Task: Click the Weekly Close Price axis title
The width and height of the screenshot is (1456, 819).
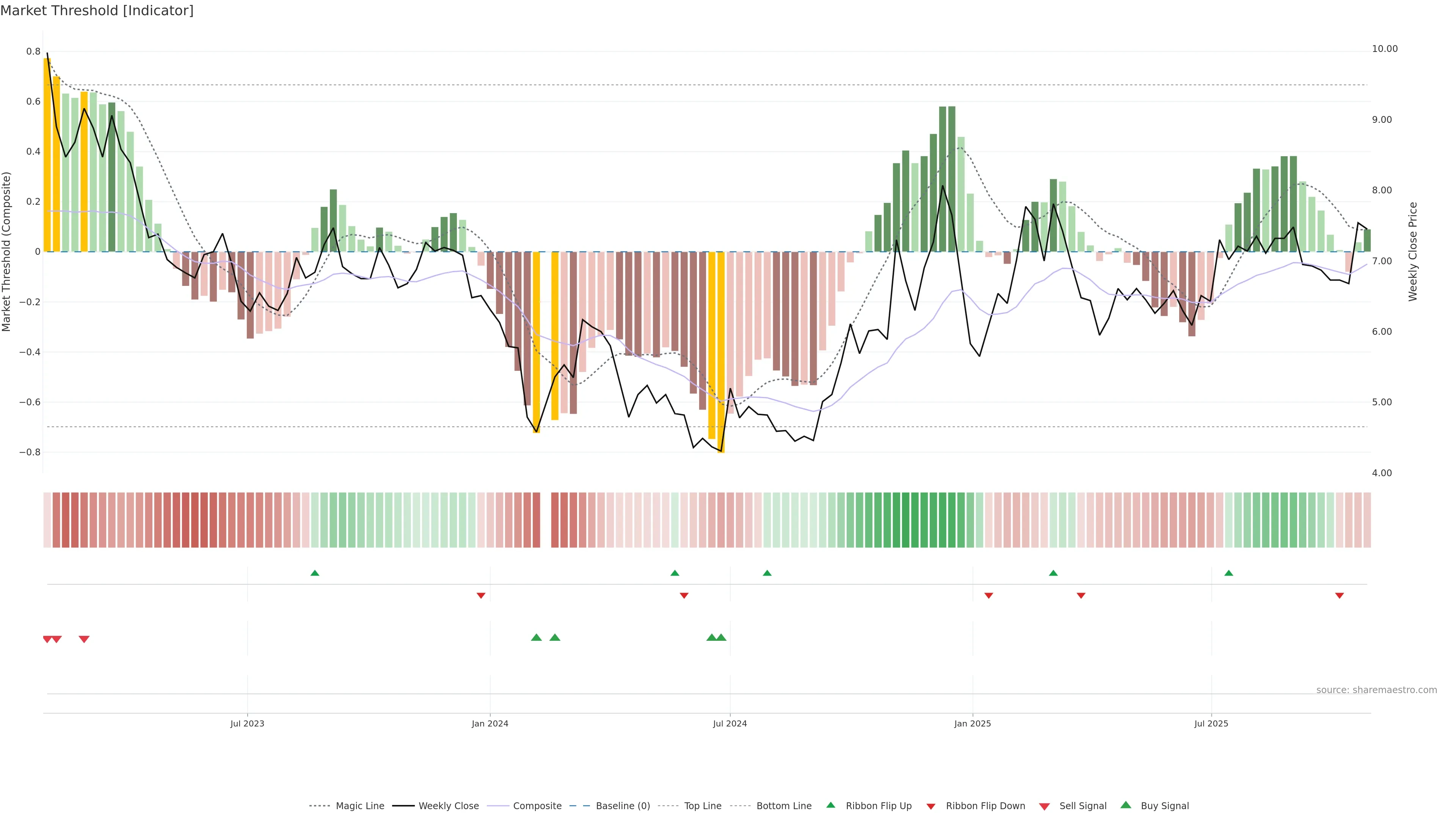Action: pyautogui.click(x=1412, y=251)
